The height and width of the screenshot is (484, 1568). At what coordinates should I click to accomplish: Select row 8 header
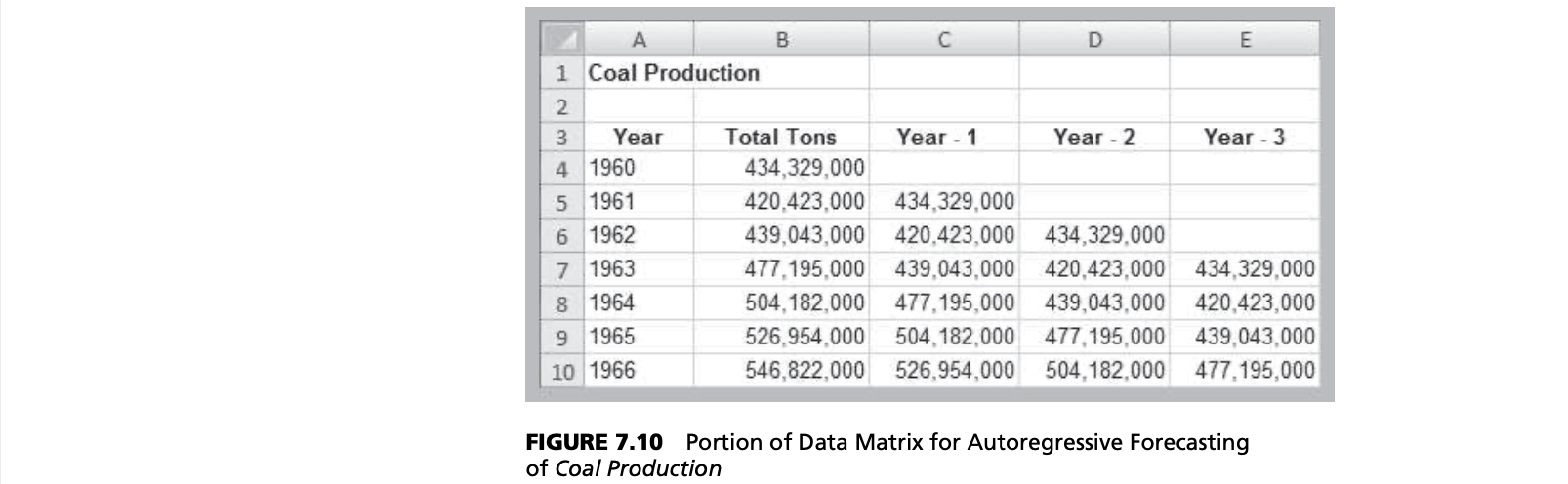pos(562,303)
